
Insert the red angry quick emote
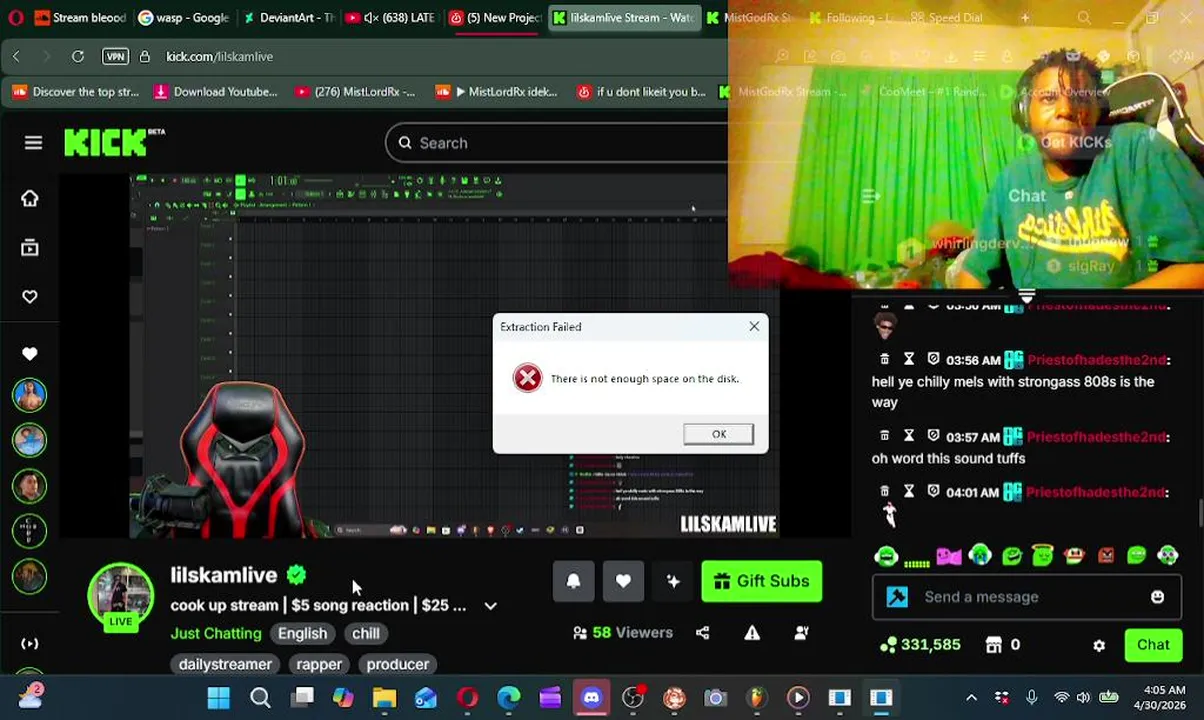coord(1106,555)
